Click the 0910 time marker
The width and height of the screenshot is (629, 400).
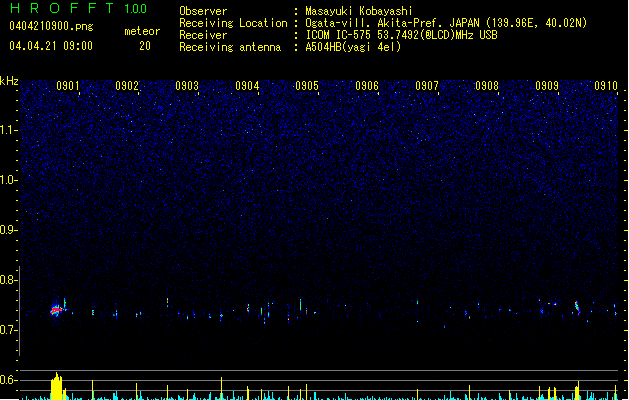(x=606, y=86)
